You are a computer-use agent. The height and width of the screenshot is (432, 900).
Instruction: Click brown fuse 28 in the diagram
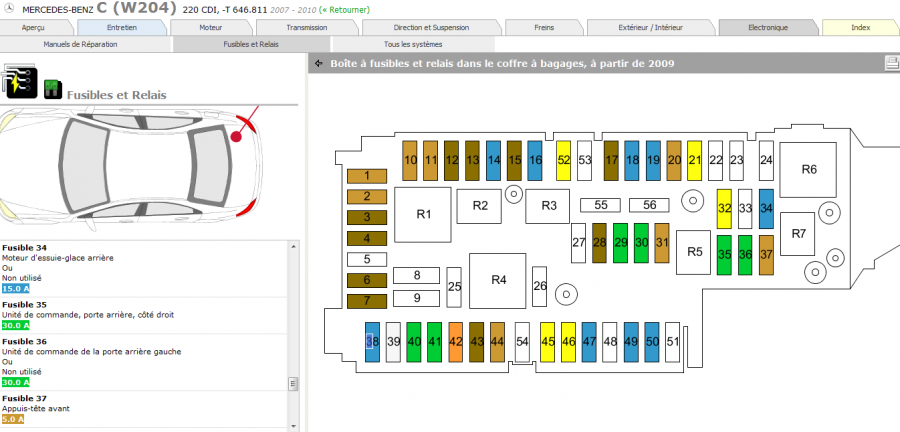pos(599,243)
